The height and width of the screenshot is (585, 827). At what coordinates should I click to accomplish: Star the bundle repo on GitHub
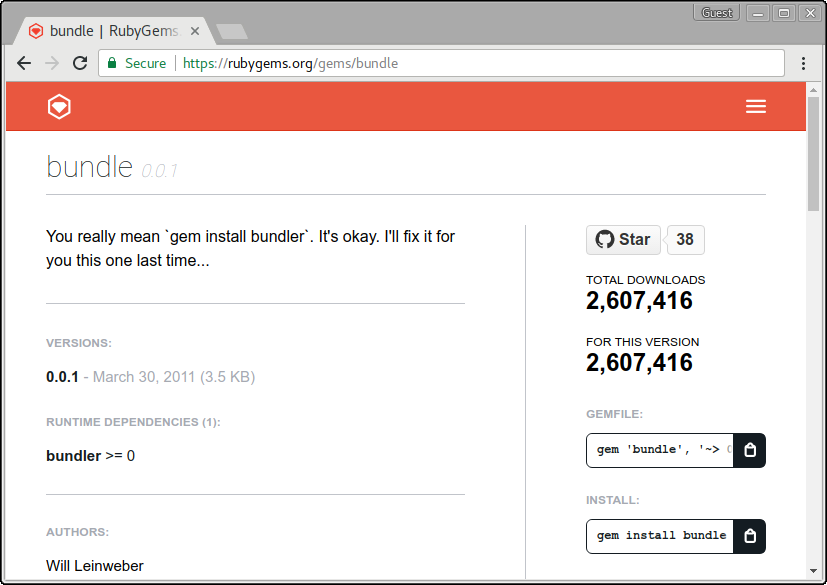point(622,239)
